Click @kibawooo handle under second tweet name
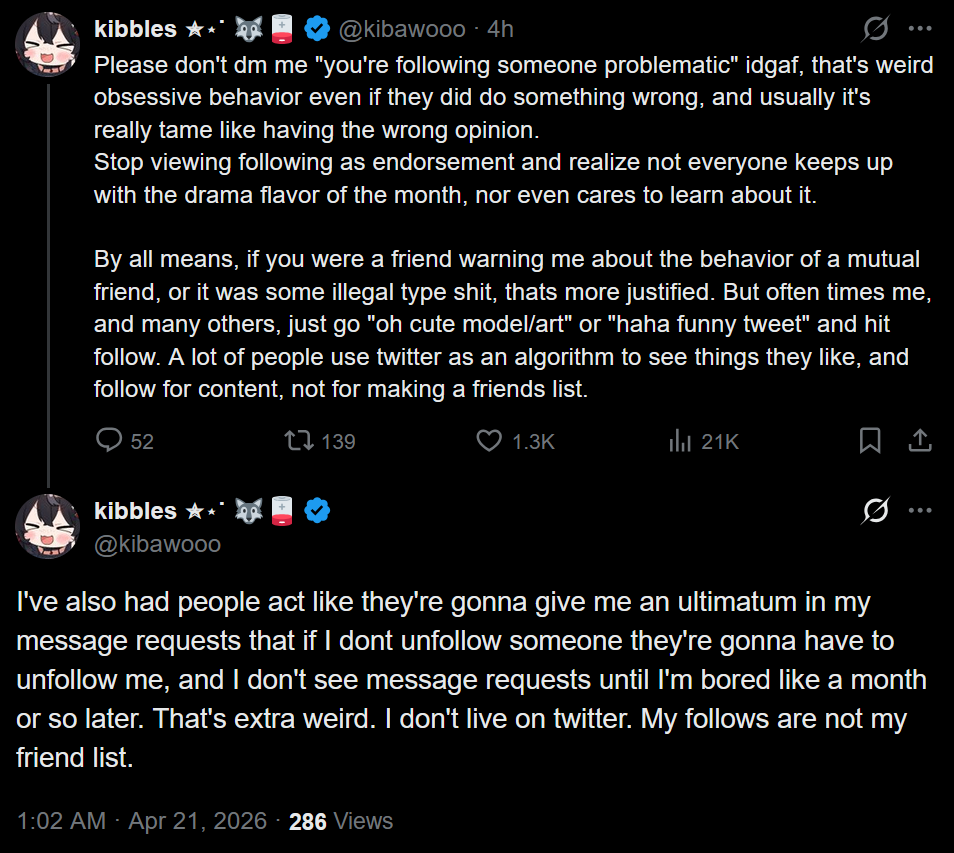 tap(157, 544)
